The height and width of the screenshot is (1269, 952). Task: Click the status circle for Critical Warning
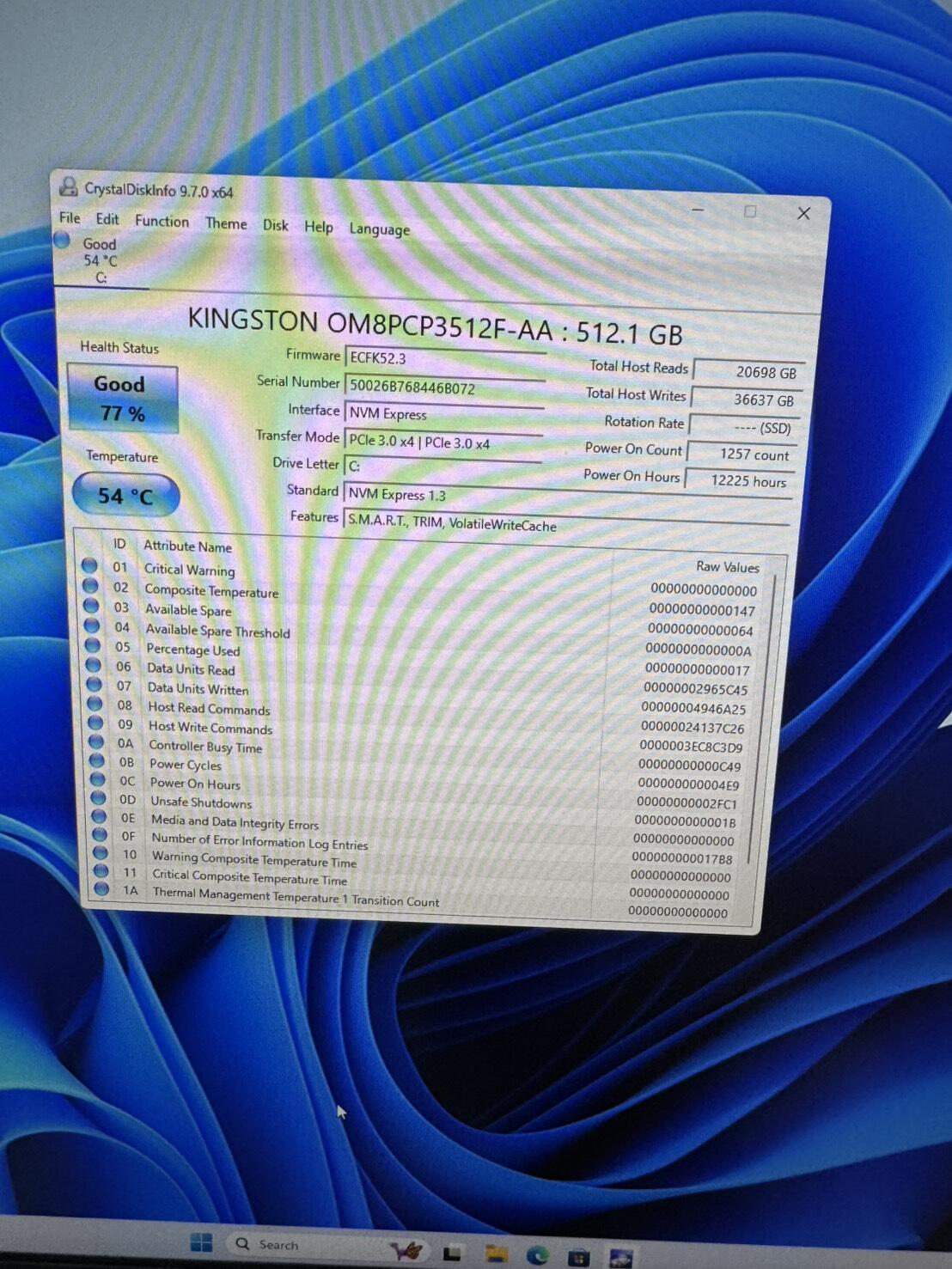89,565
